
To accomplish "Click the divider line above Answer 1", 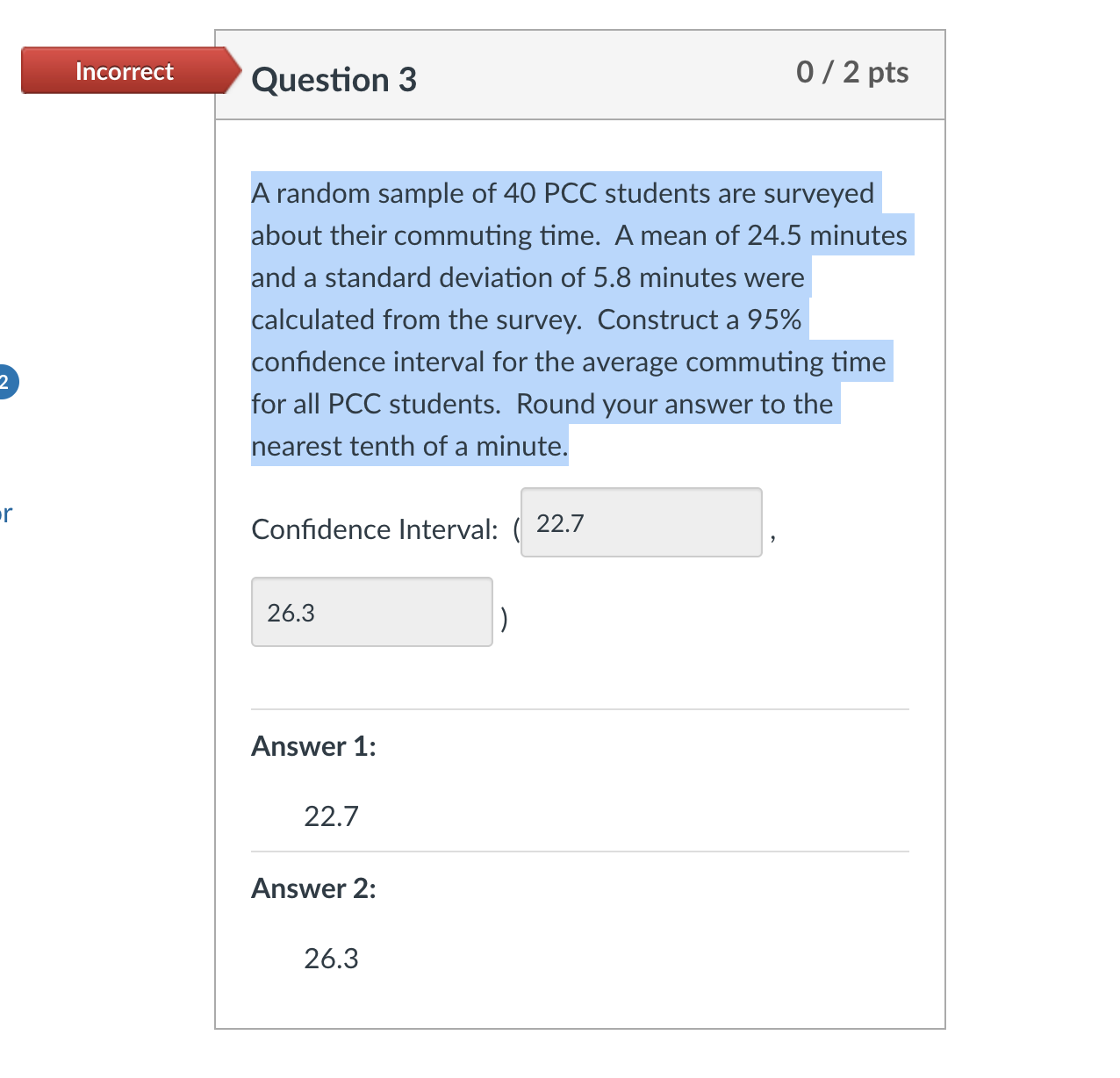I will 579,710.
